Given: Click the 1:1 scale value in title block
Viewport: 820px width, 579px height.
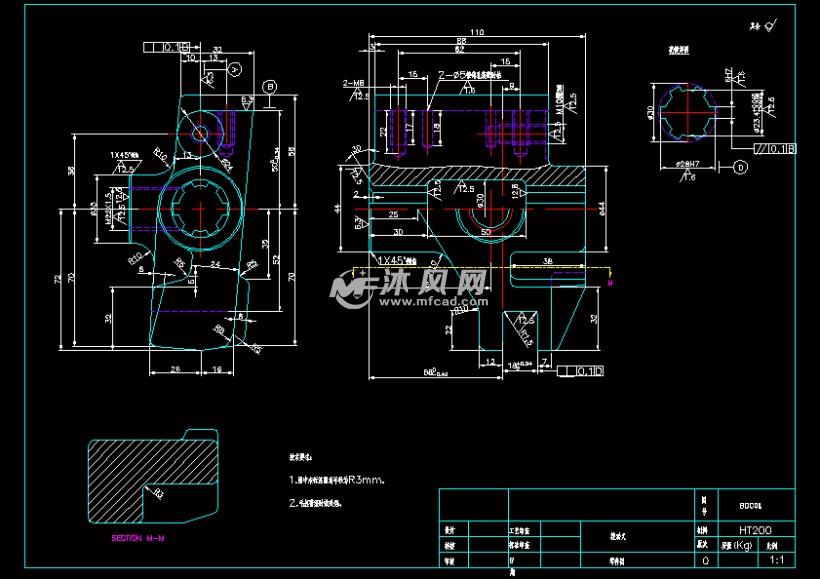Looking at the screenshot, I should [777, 560].
